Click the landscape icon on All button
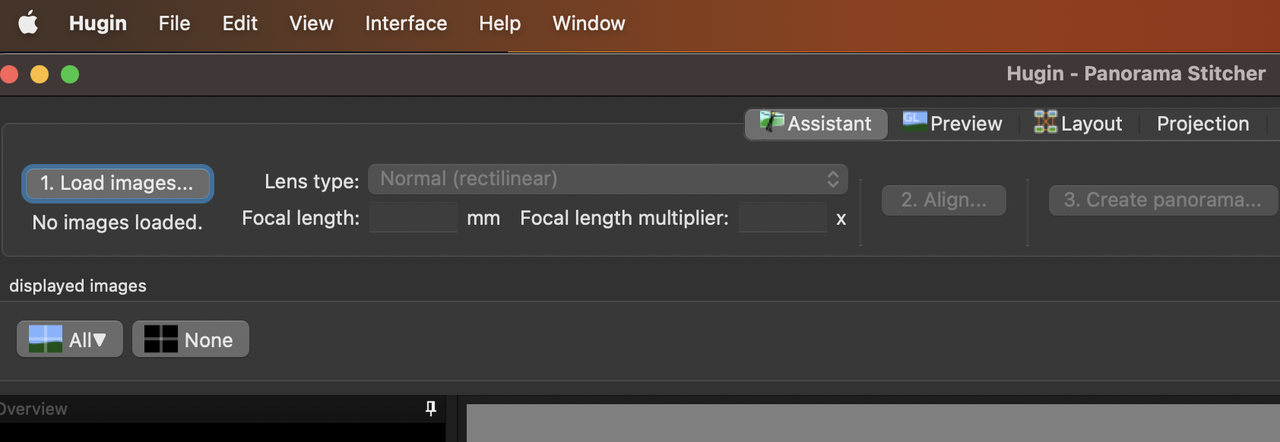The image size is (1280, 442). [46, 339]
